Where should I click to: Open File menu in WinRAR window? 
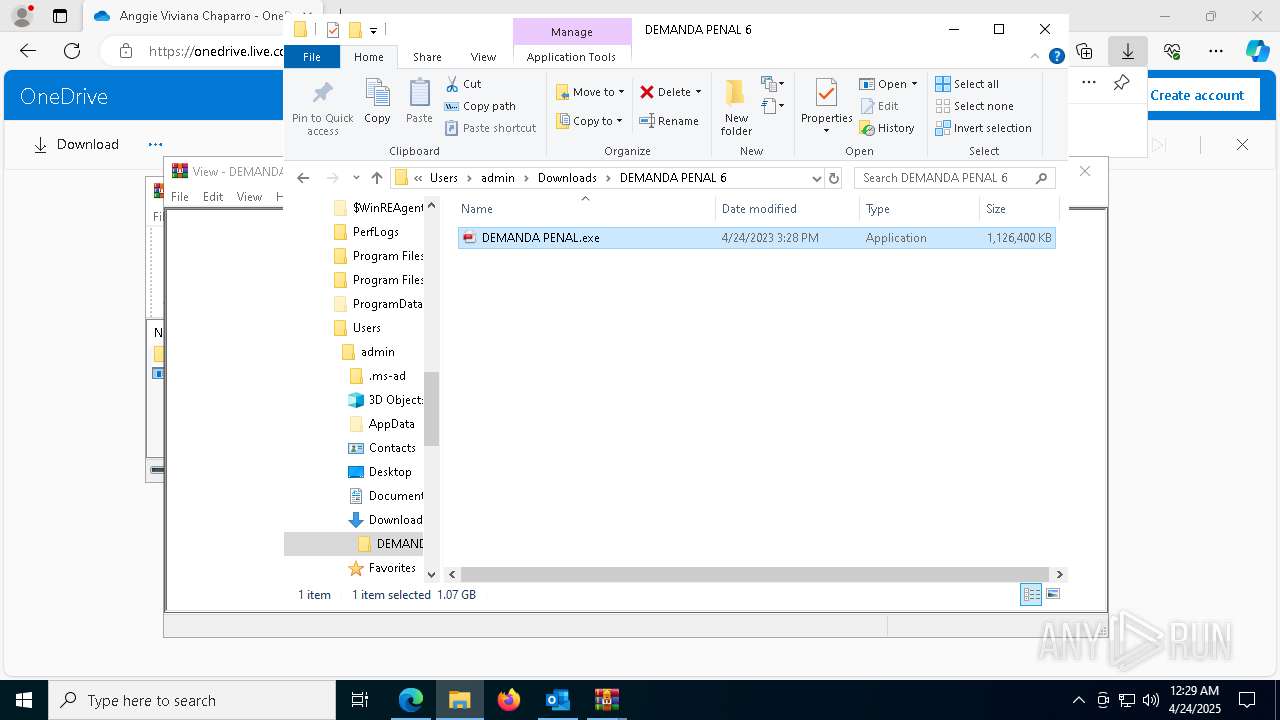(x=180, y=197)
